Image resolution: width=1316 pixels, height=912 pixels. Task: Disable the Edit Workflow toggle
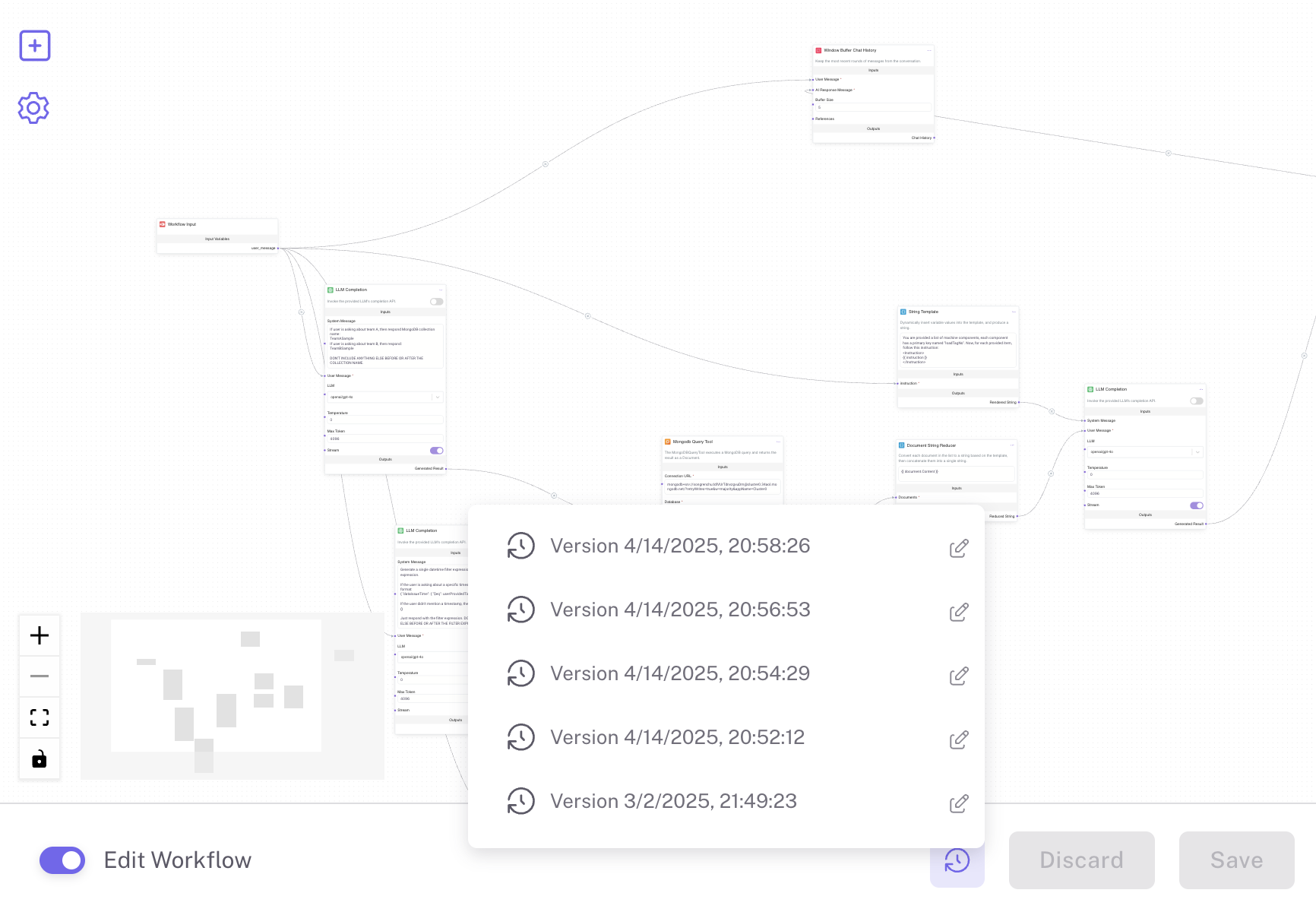point(62,860)
